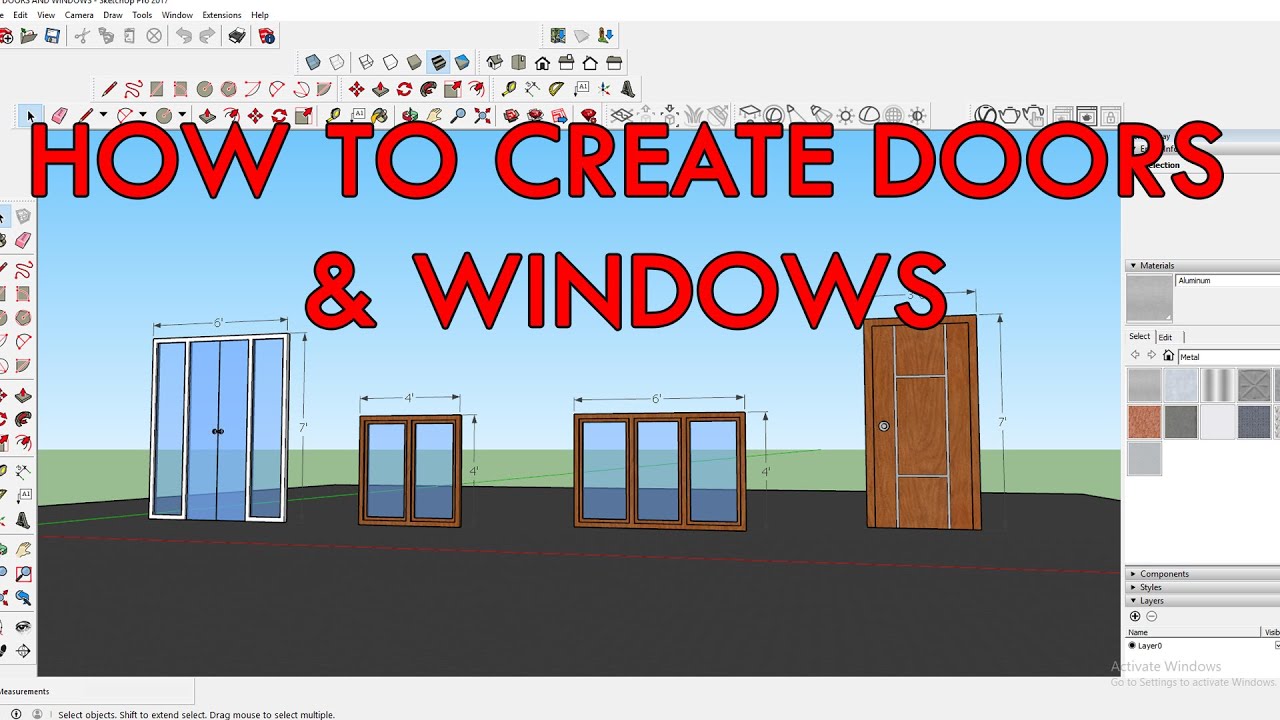The image size is (1280, 720).
Task: Pick the pink Eraser tool in top toolbar
Action: pos(59,116)
